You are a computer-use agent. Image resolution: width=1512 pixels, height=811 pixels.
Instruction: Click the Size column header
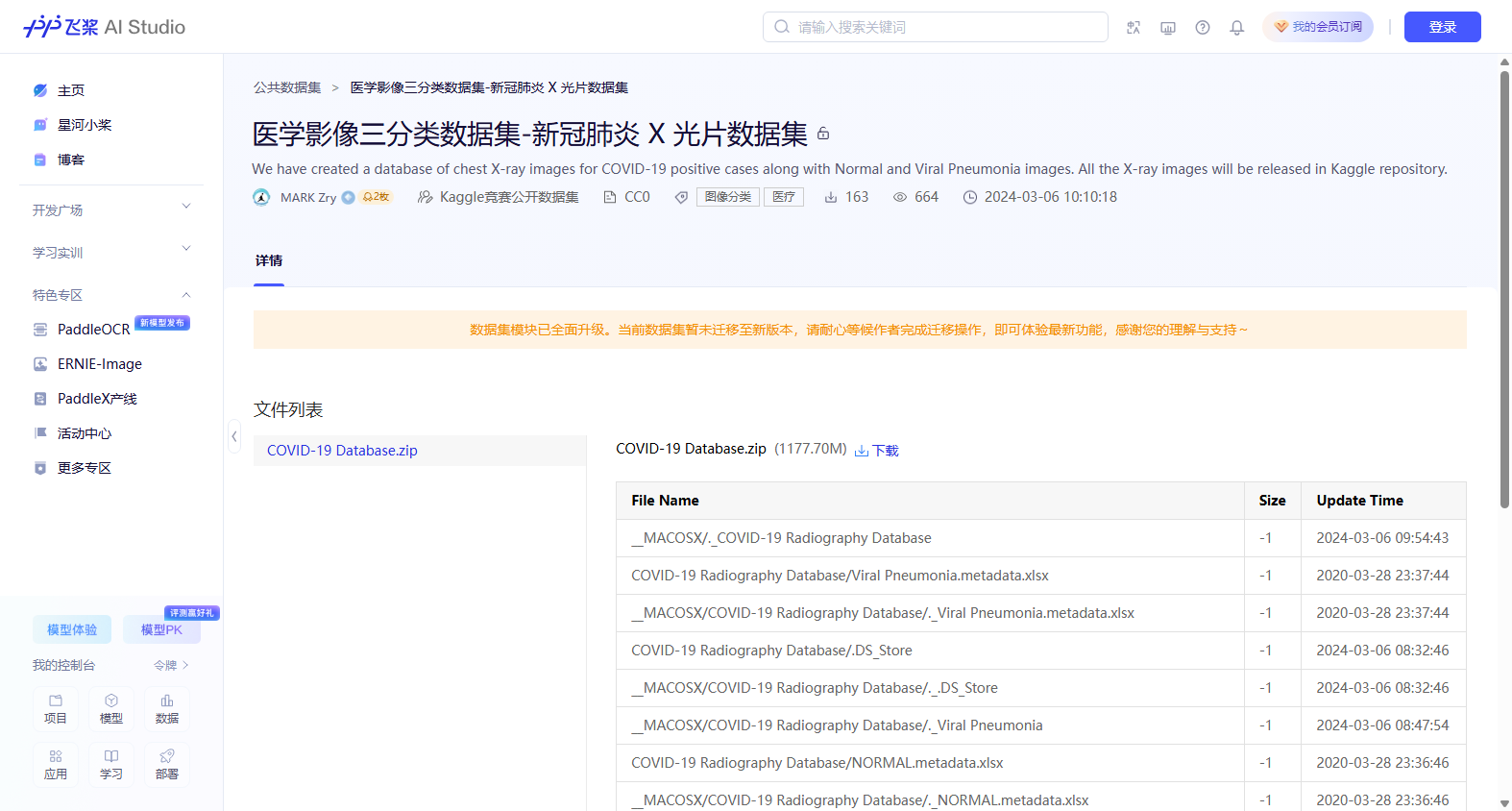pos(1272,501)
